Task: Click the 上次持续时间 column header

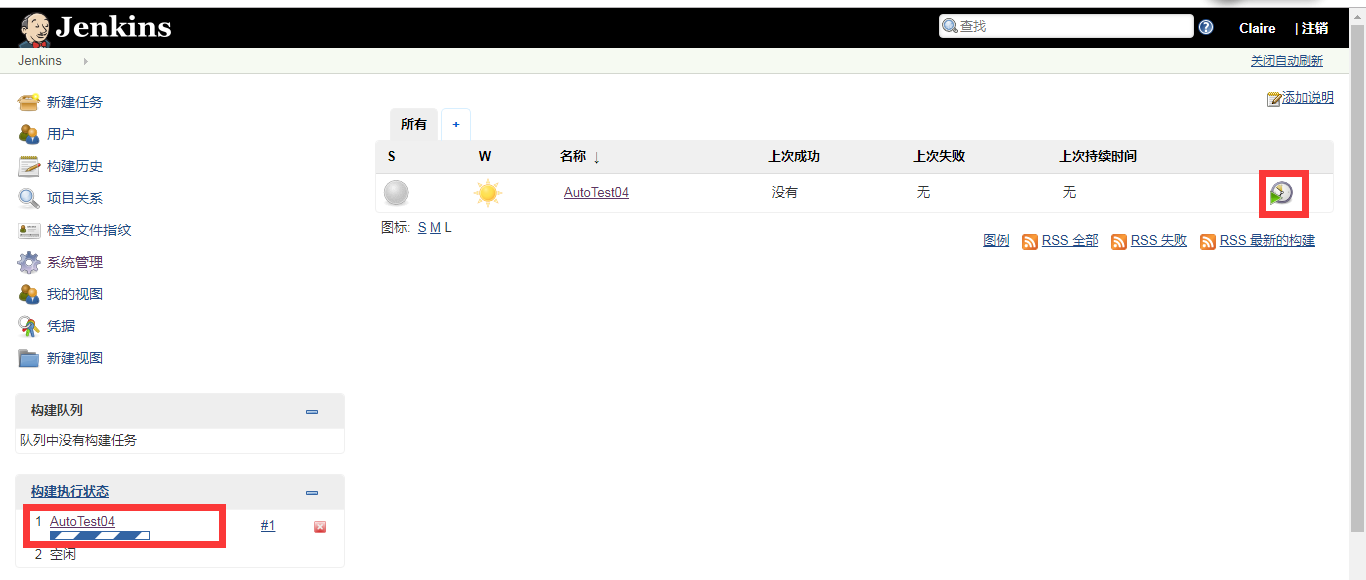Action: pos(1098,157)
